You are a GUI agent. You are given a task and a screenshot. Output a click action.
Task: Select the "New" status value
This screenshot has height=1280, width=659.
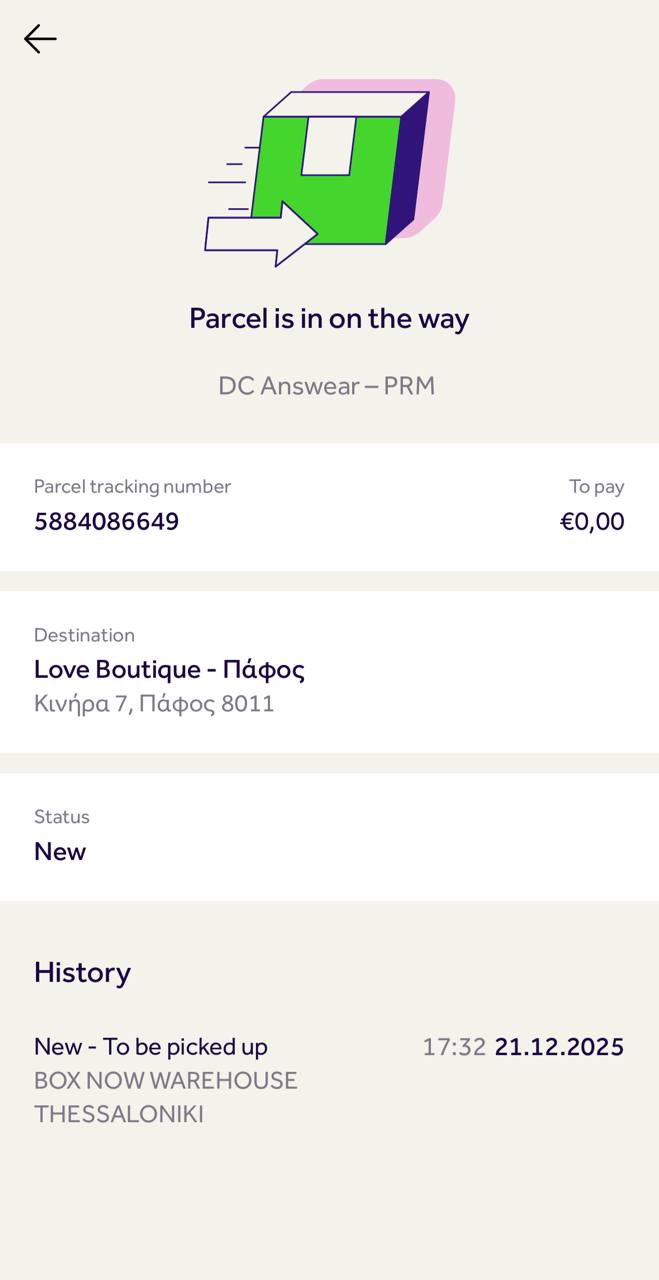(60, 851)
